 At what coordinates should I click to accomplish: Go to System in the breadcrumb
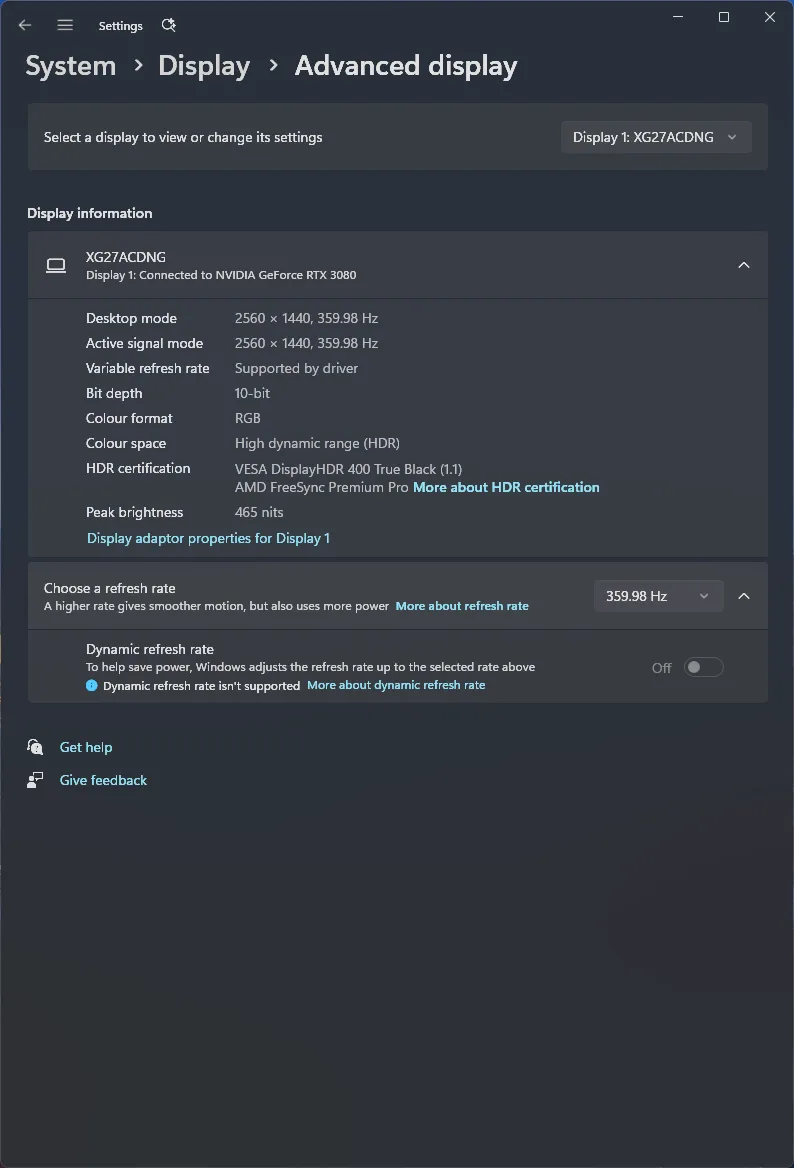pos(71,66)
